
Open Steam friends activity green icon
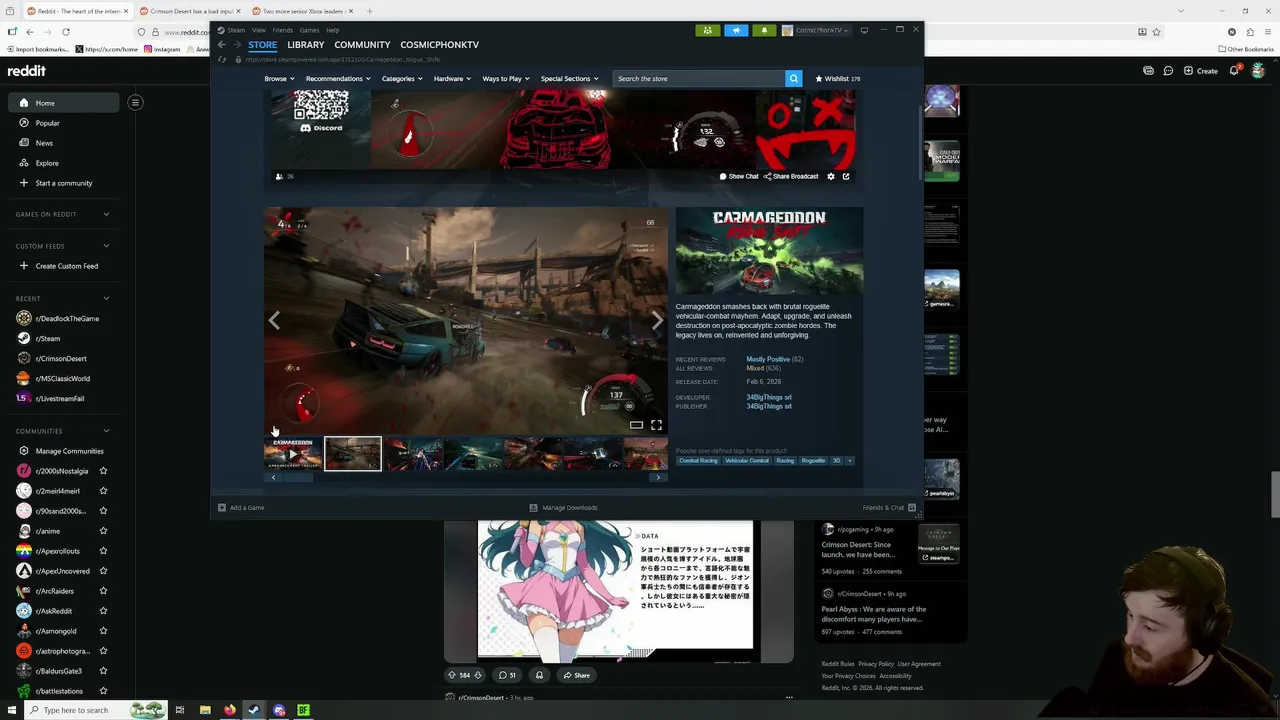point(707,30)
